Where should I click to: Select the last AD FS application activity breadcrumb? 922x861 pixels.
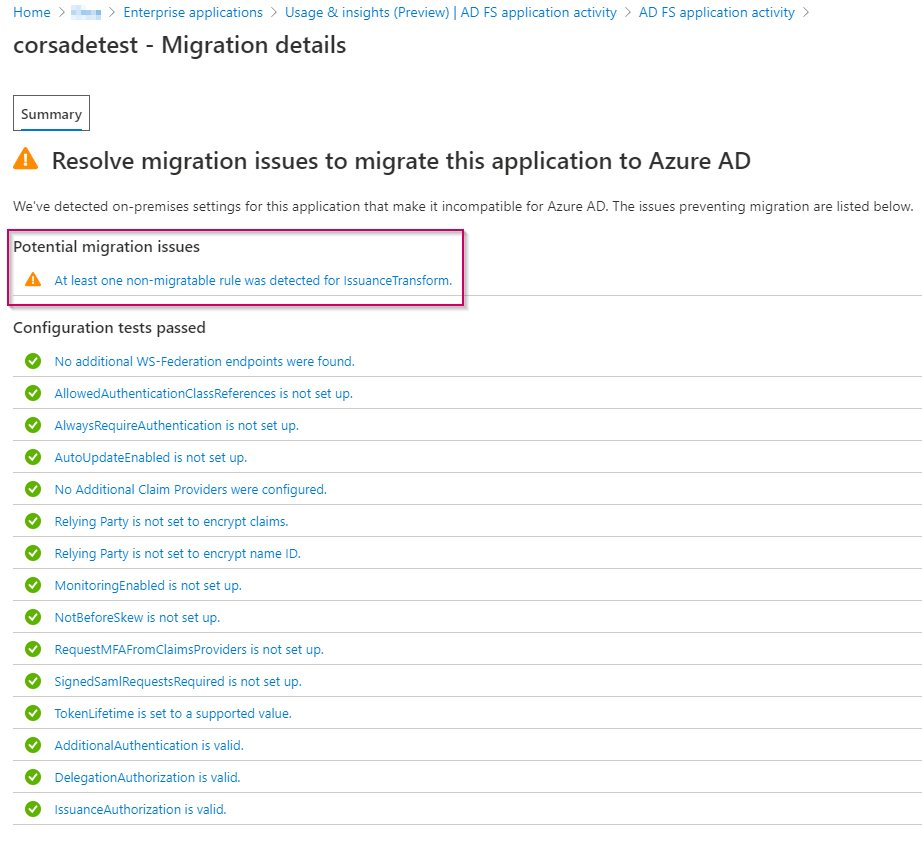point(716,13)
